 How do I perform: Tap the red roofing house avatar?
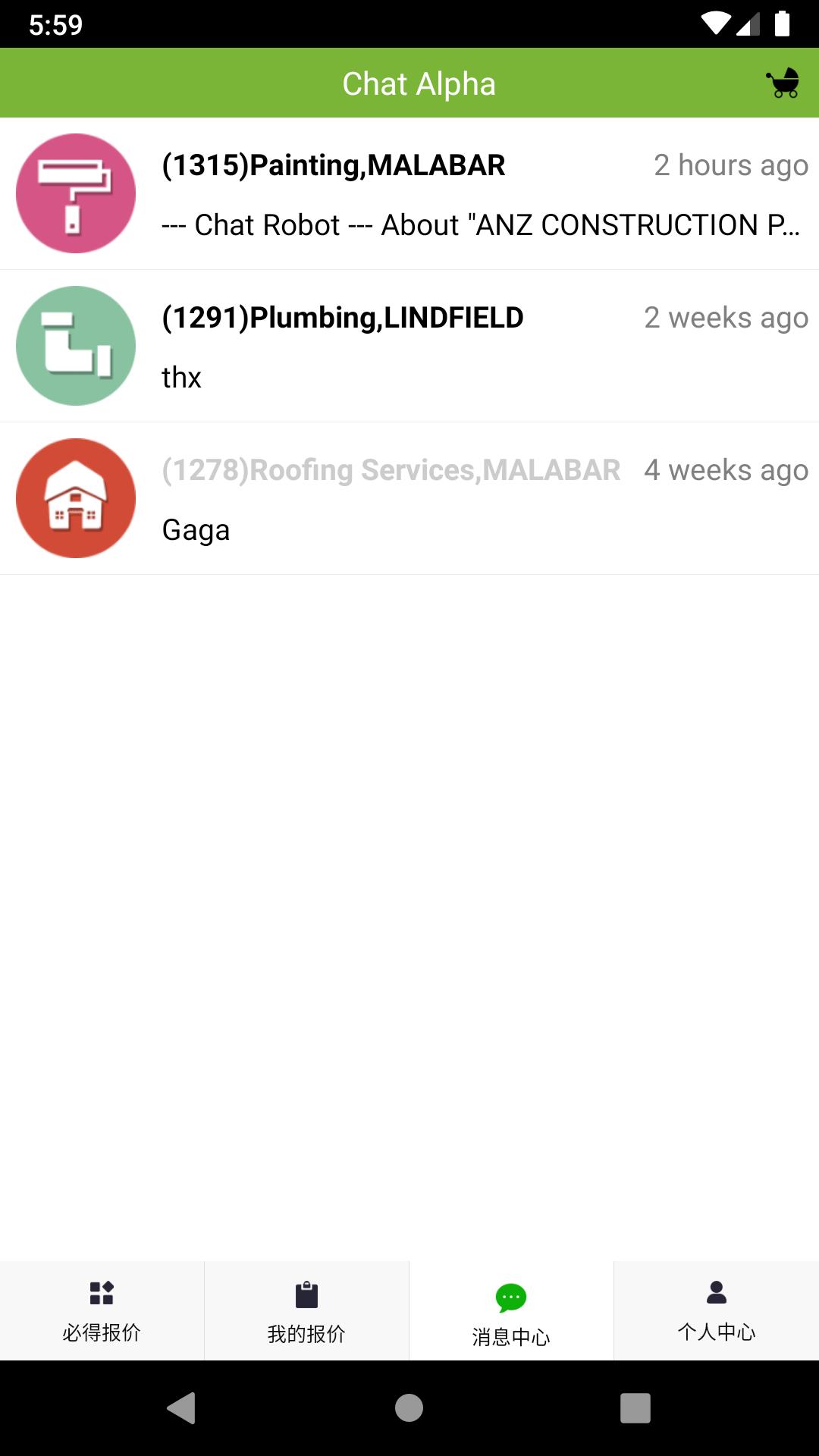tap(76, 498)
